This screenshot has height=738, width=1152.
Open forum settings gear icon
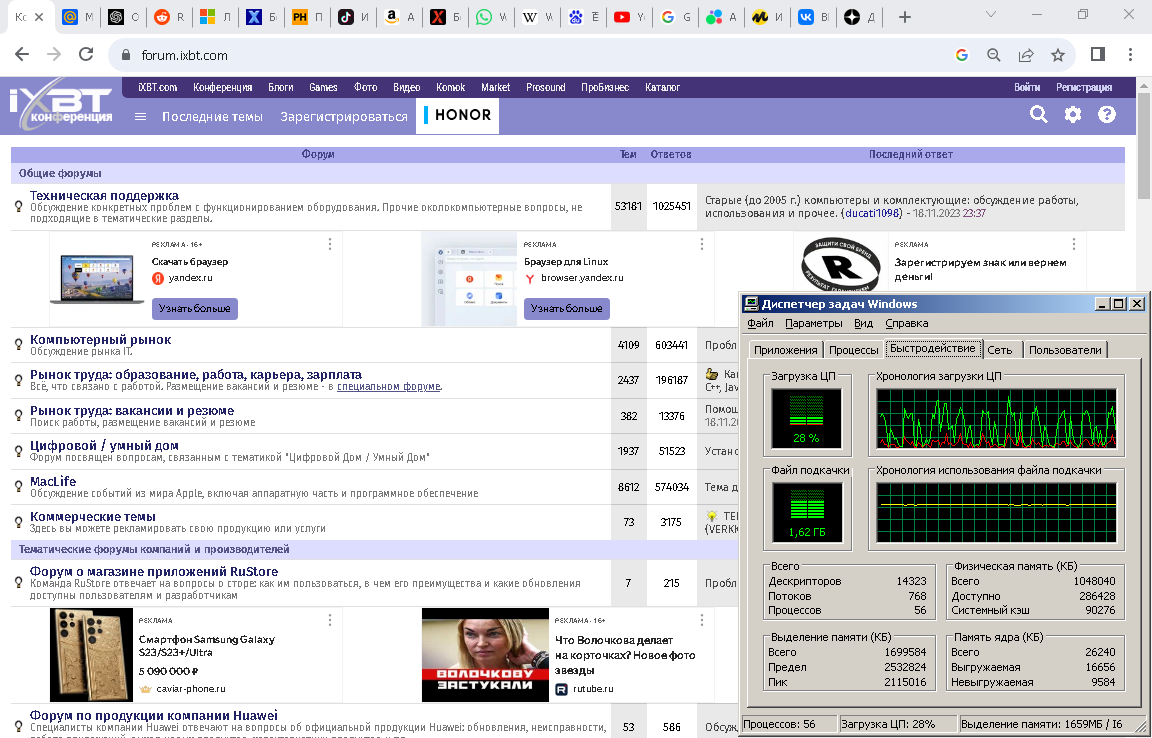(1073, 115)
